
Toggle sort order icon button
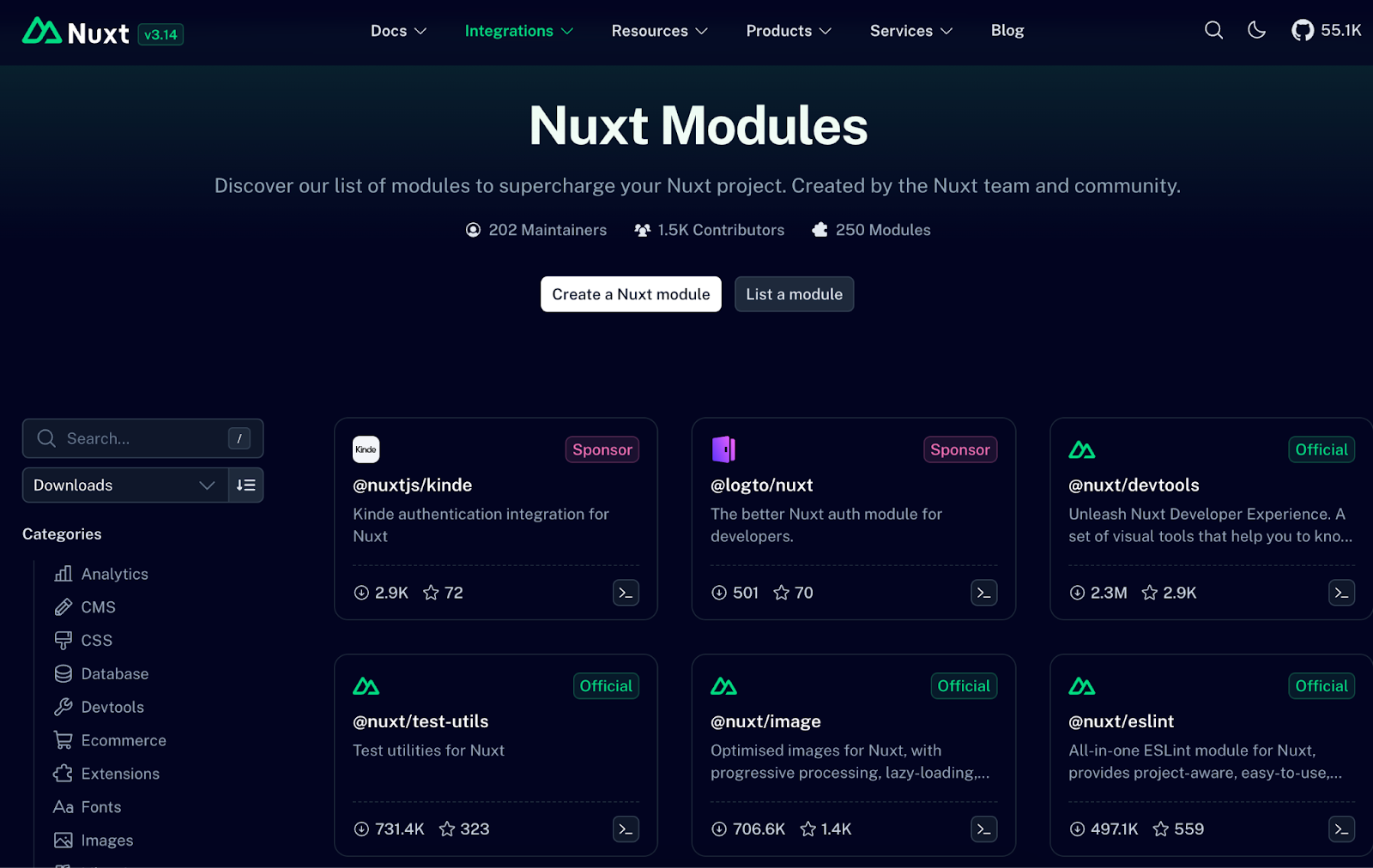point(246,485)
